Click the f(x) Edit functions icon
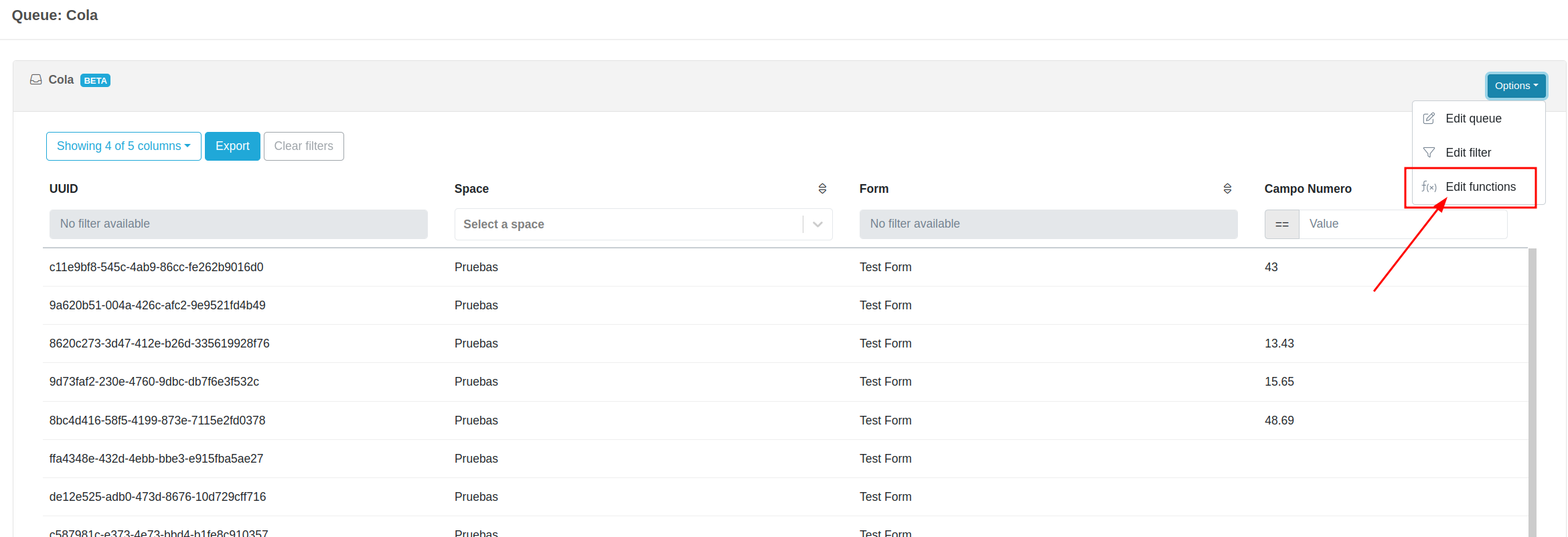1568x537 pixels. [x=1429, y=187]
